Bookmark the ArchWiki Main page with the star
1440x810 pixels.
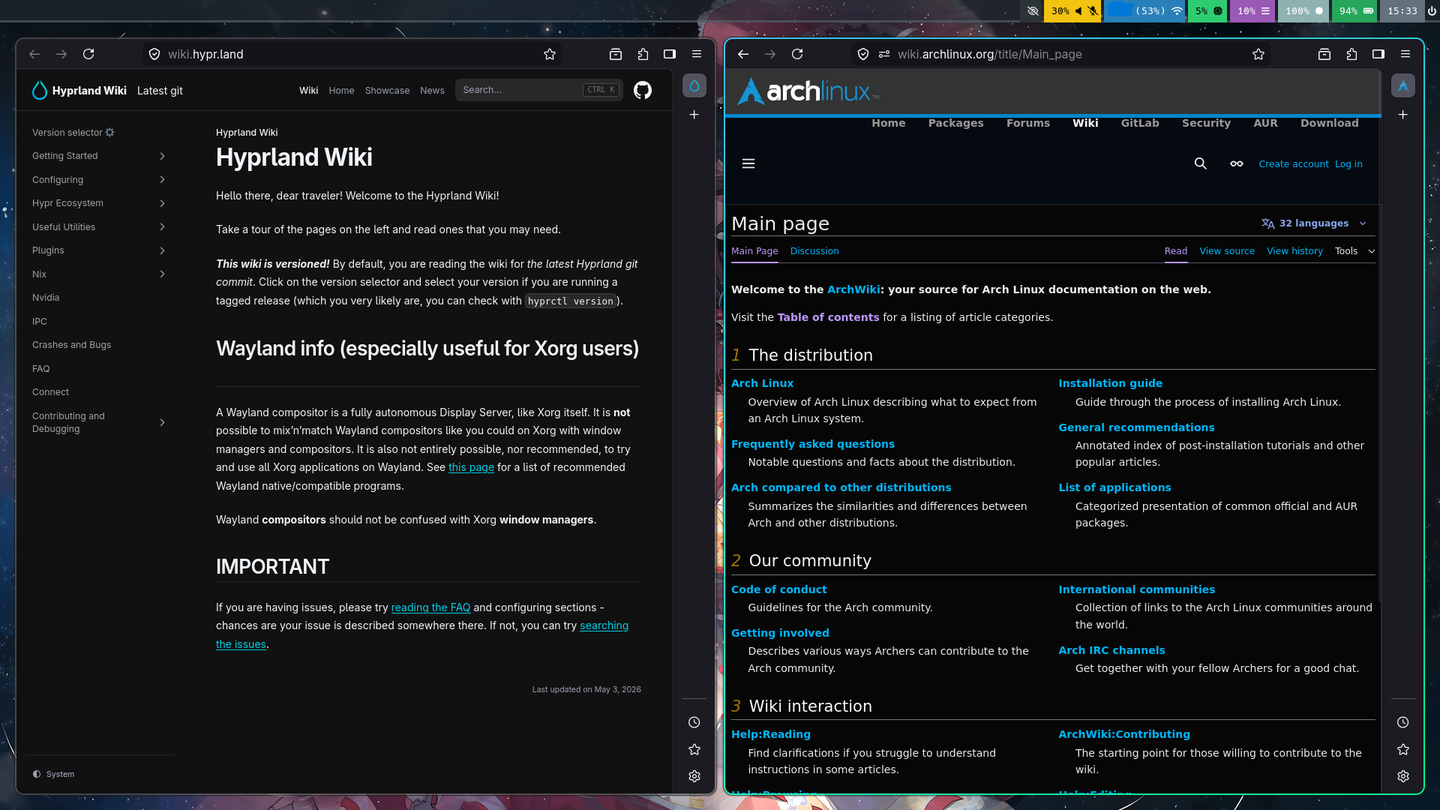point(1258,54)
